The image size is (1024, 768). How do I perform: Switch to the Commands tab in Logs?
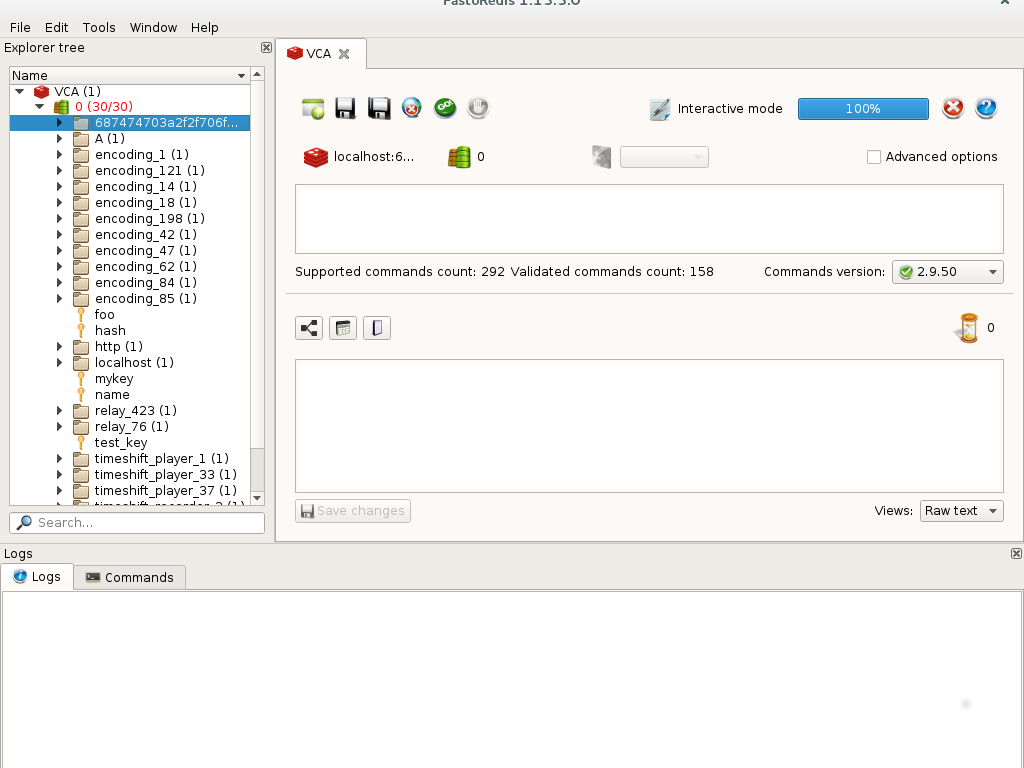click(x=129, y=577)
